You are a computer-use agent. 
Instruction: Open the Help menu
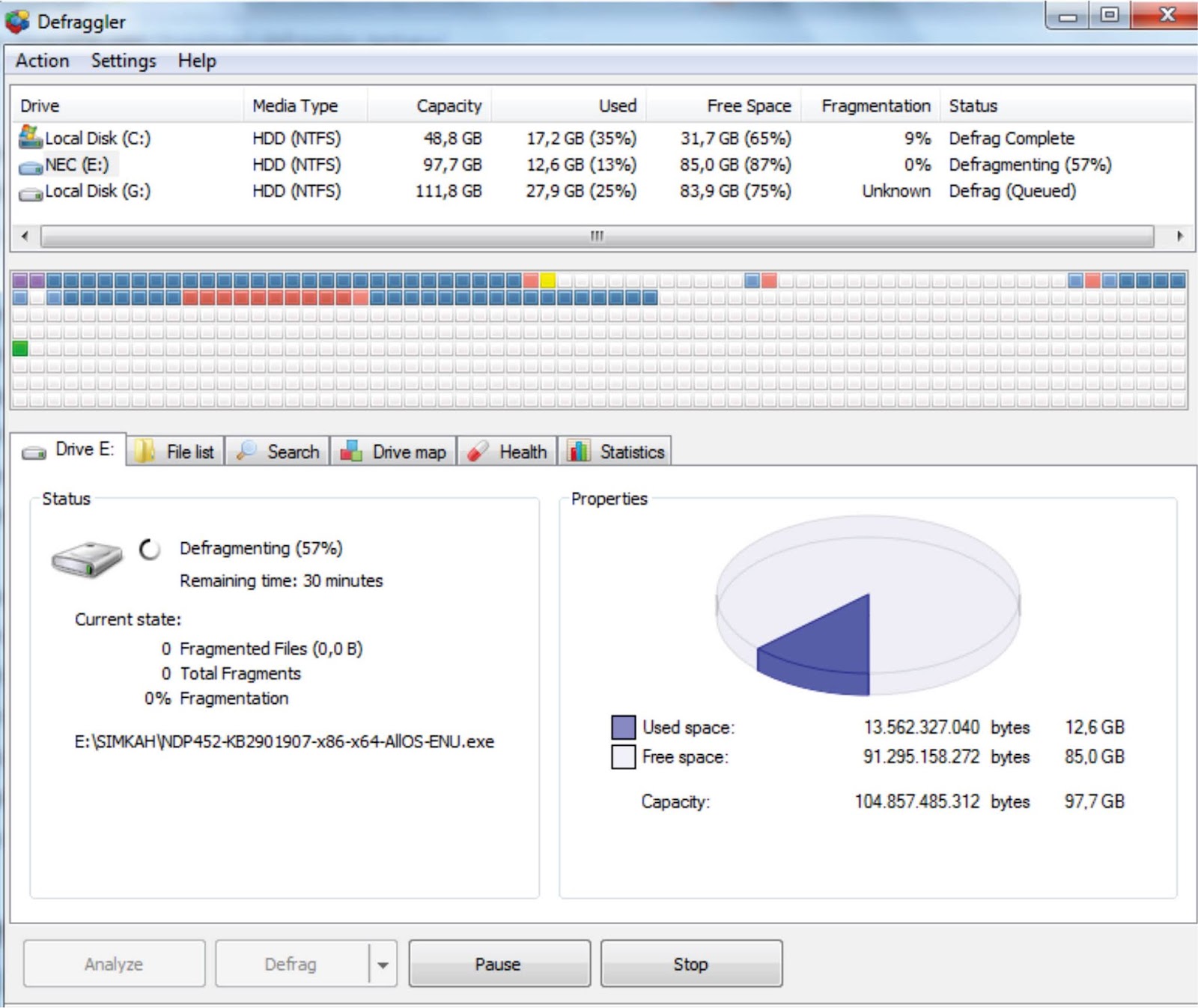click(x=197, y=61)
